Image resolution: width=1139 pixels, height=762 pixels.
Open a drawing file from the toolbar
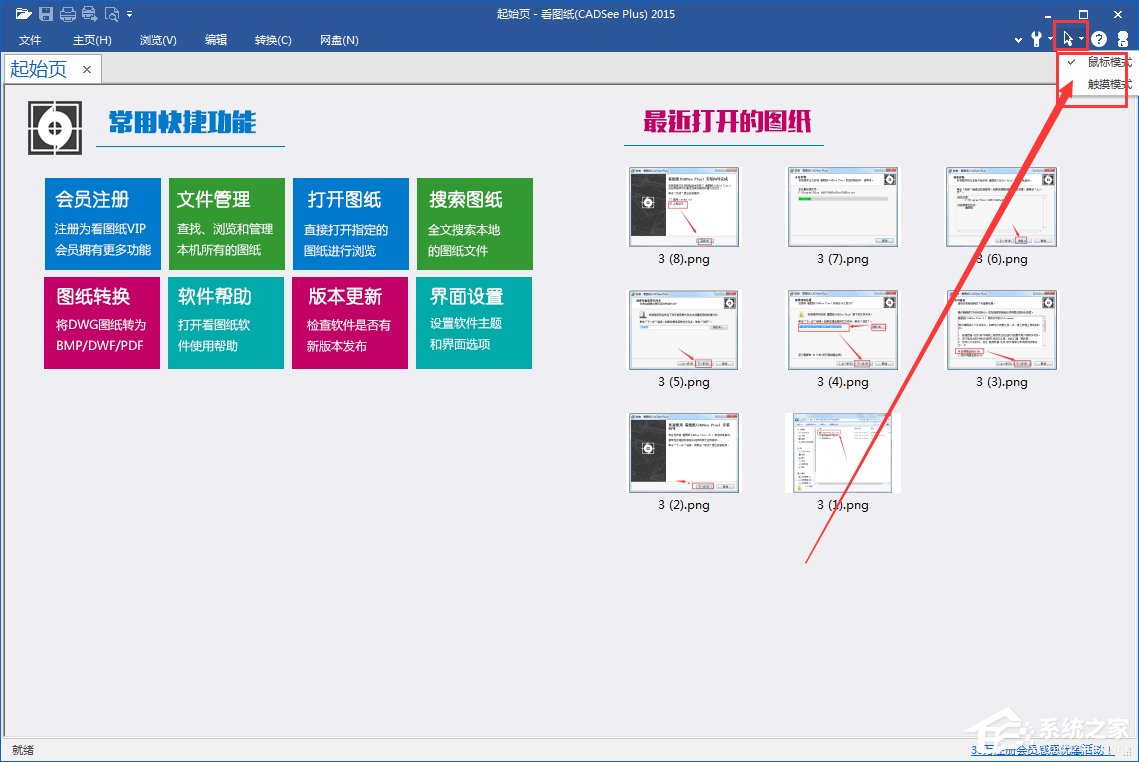click(x=25, y=14)
